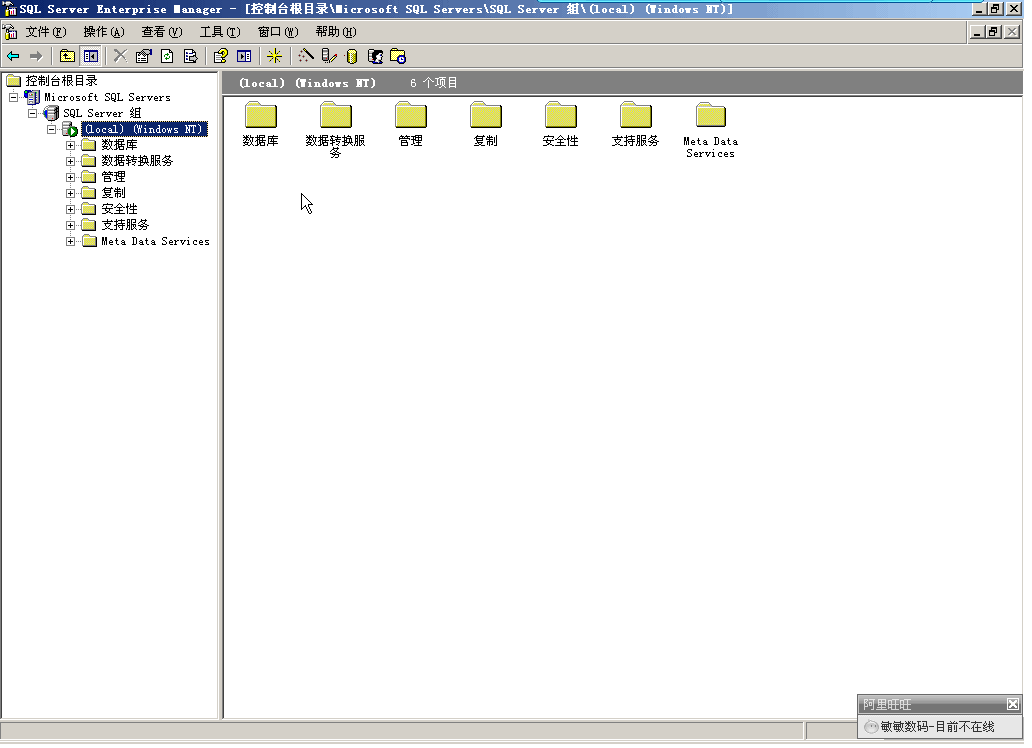Click the New (yellow star) toolbar icon
The image size is (1032, 748).
pyautogui.click(x=274, y=57)
